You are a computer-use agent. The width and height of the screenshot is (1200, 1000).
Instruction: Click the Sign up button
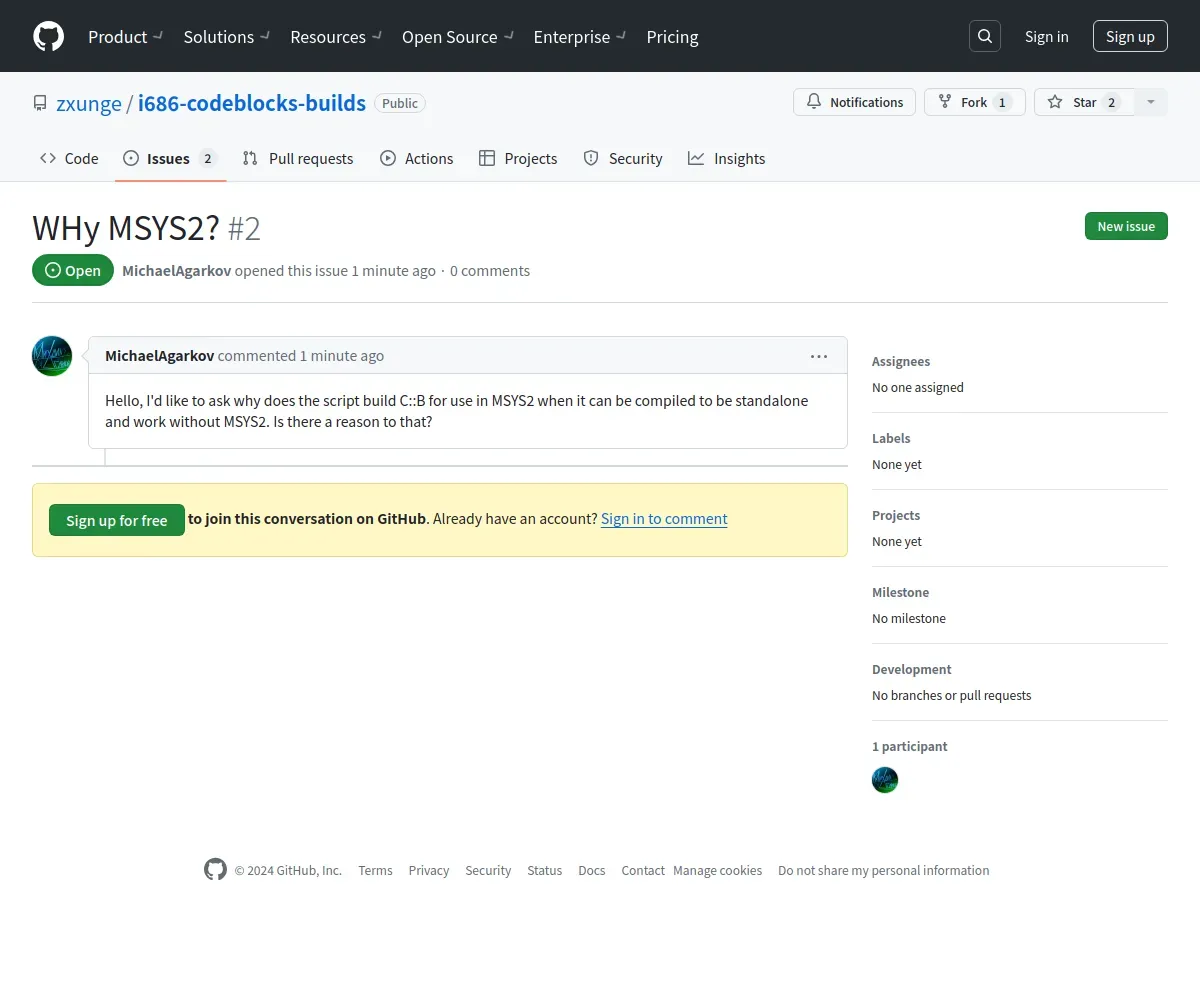[x=1130, y=36]
